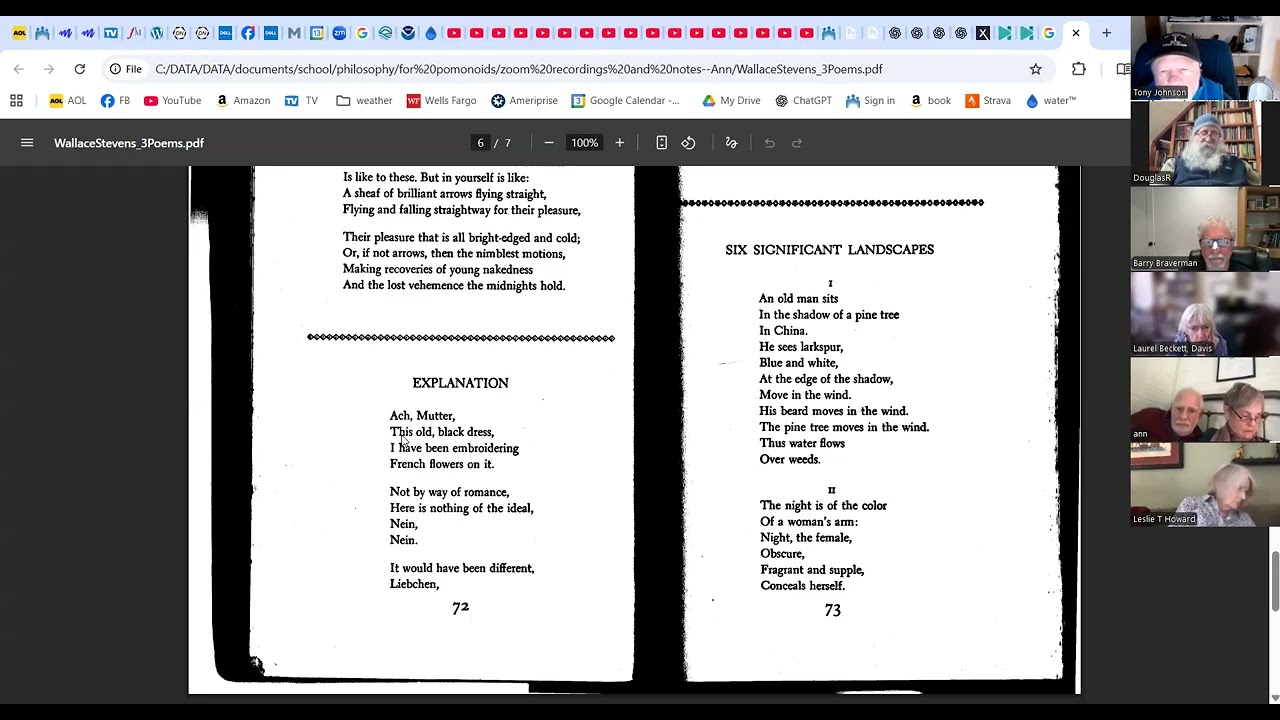Select Tony Johnson's video thumbnail
Viewport: 1280px width, 720px height.
click(1205, 58)
